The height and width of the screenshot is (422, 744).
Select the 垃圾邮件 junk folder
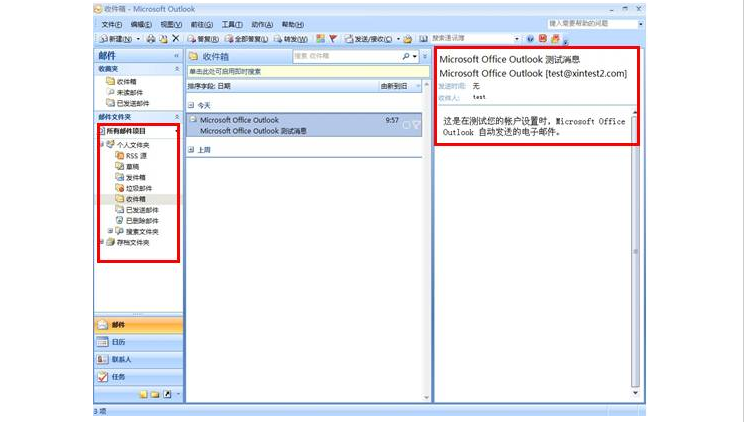pyautogui.click(x=134, y=188)
